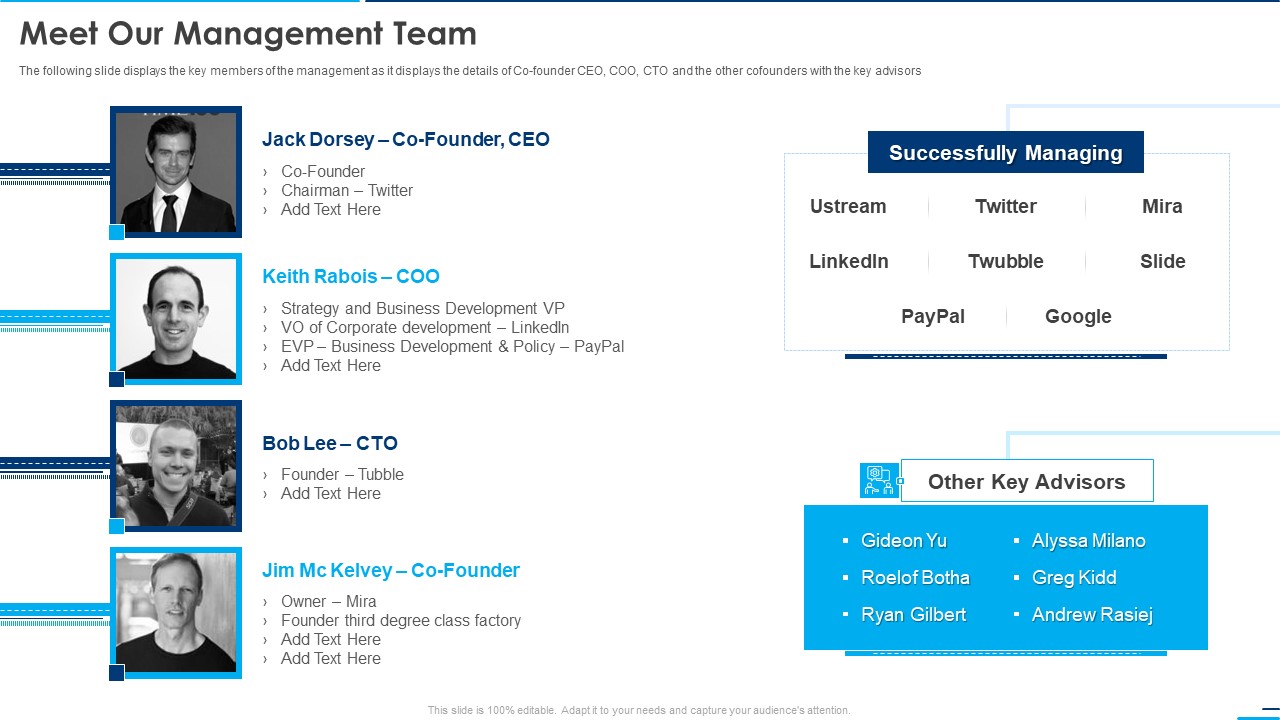Click Add Text Here under Bob Lee
This screenshot has height=720, width=1280.
point(331,493)
